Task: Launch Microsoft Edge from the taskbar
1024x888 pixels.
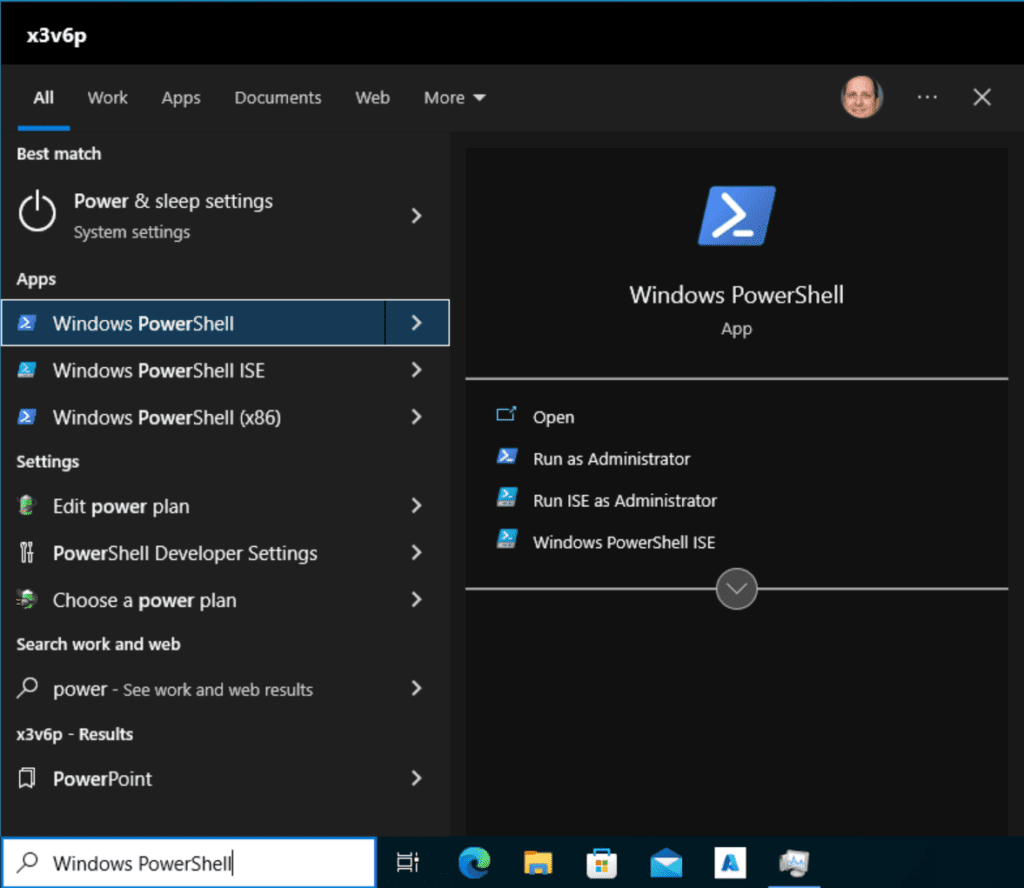Action: (x=474, y=862)
